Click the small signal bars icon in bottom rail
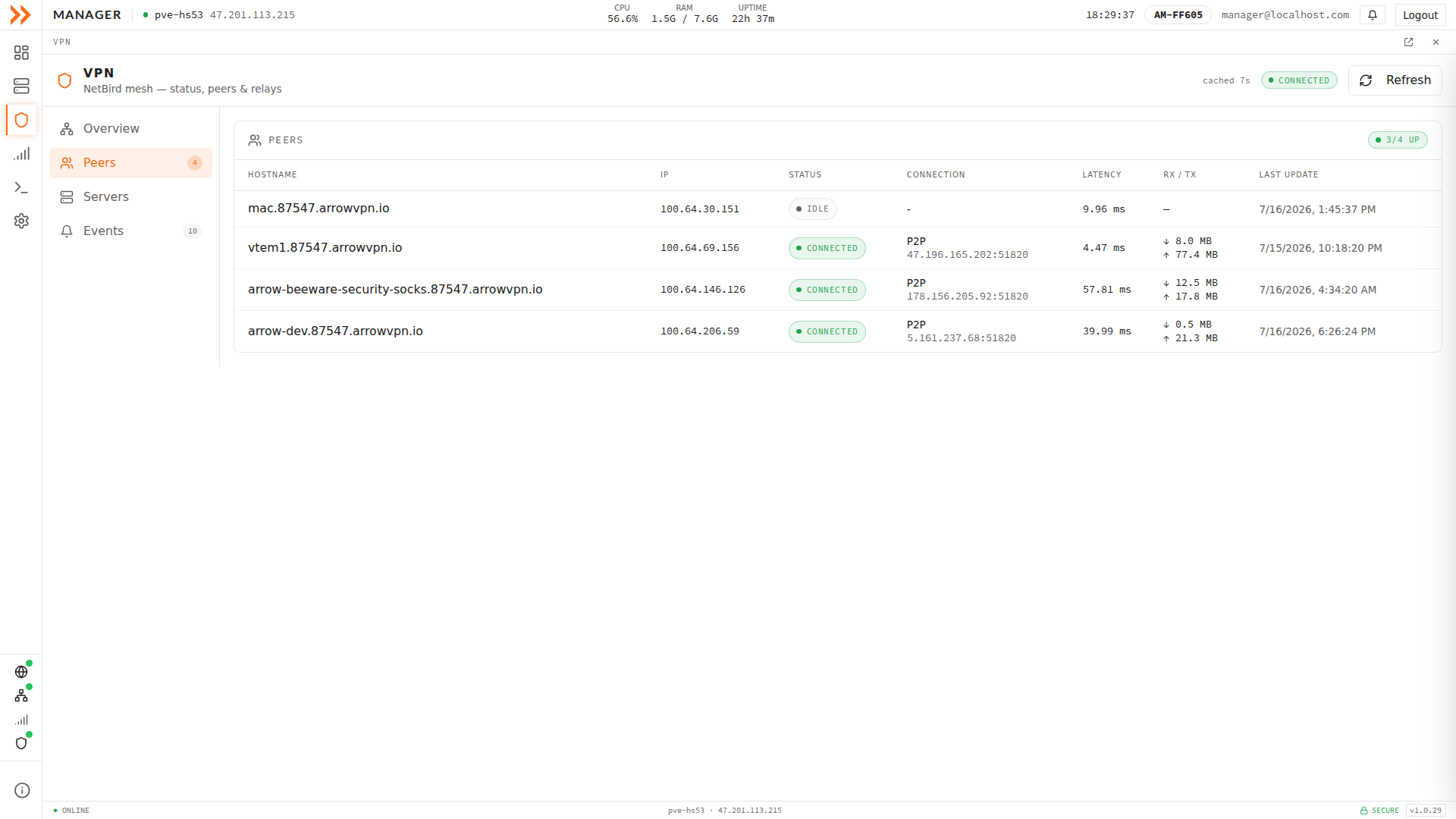 click(21, 720)
